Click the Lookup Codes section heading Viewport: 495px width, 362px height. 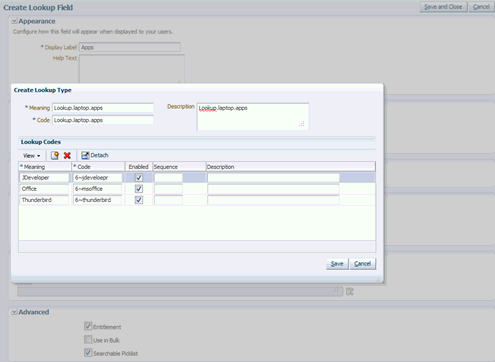[41, 142]
